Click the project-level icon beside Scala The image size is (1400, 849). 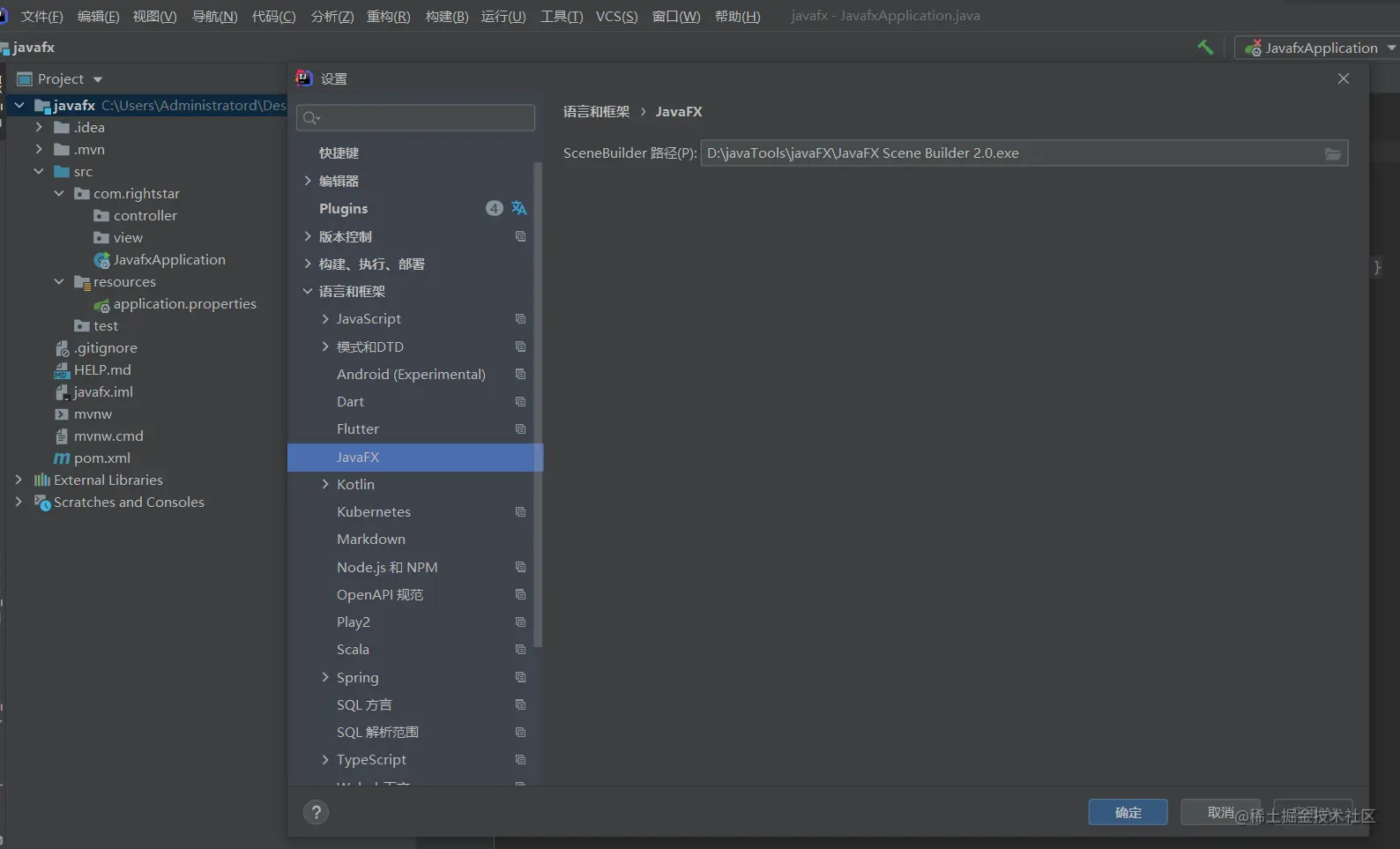(520, 649)
